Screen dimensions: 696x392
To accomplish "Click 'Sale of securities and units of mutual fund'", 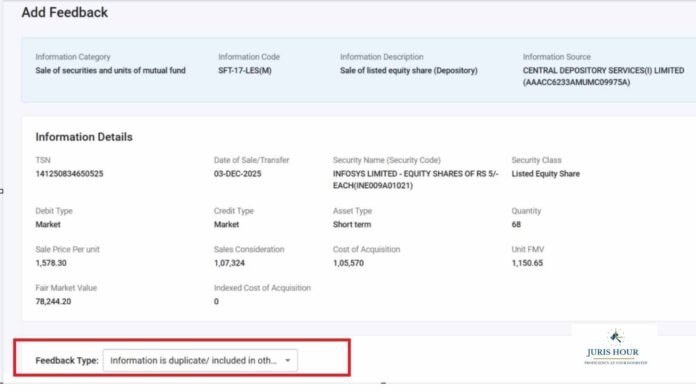I will coord(111,70).
